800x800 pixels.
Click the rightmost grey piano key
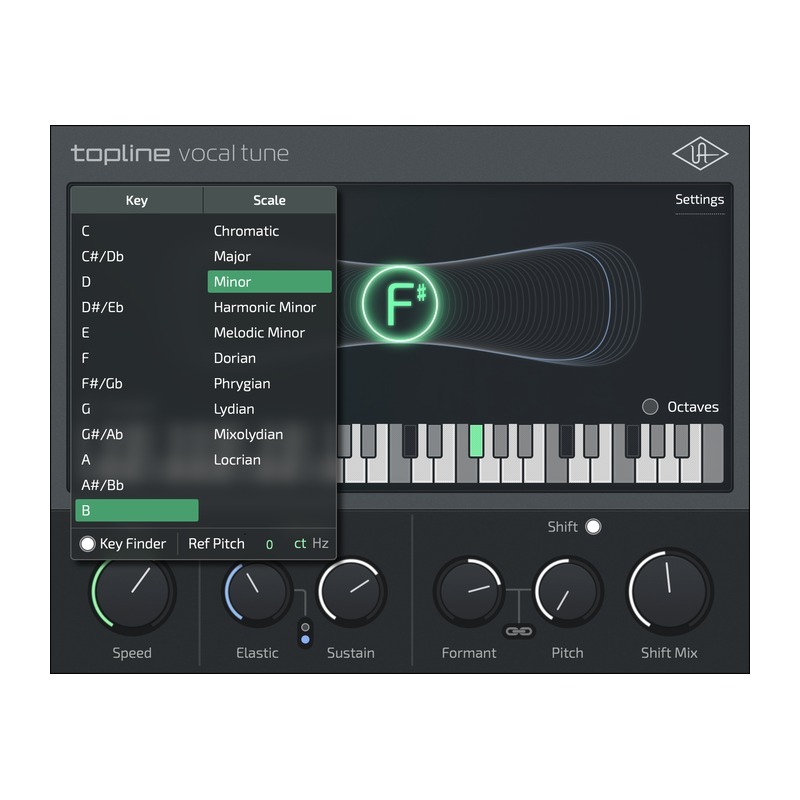click(x=713, y=454)
